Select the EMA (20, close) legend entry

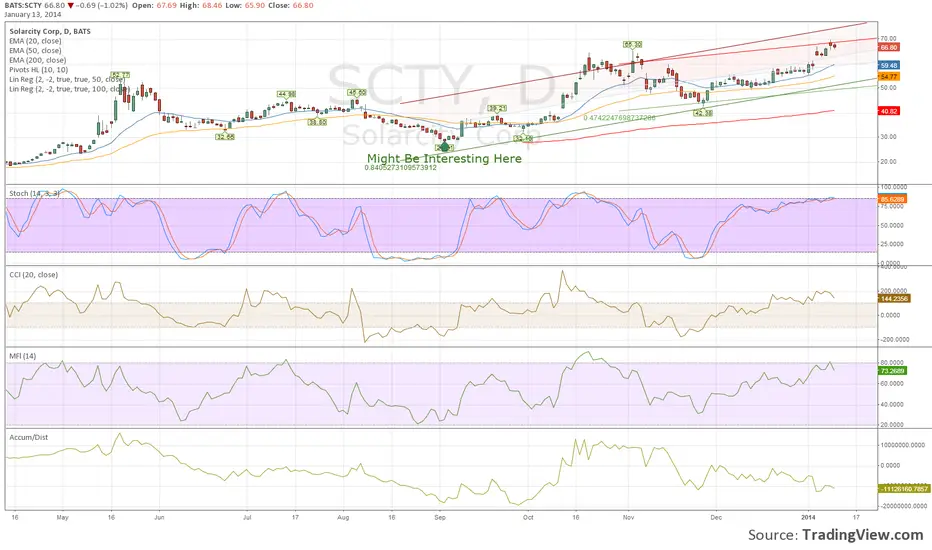point(35,41)
